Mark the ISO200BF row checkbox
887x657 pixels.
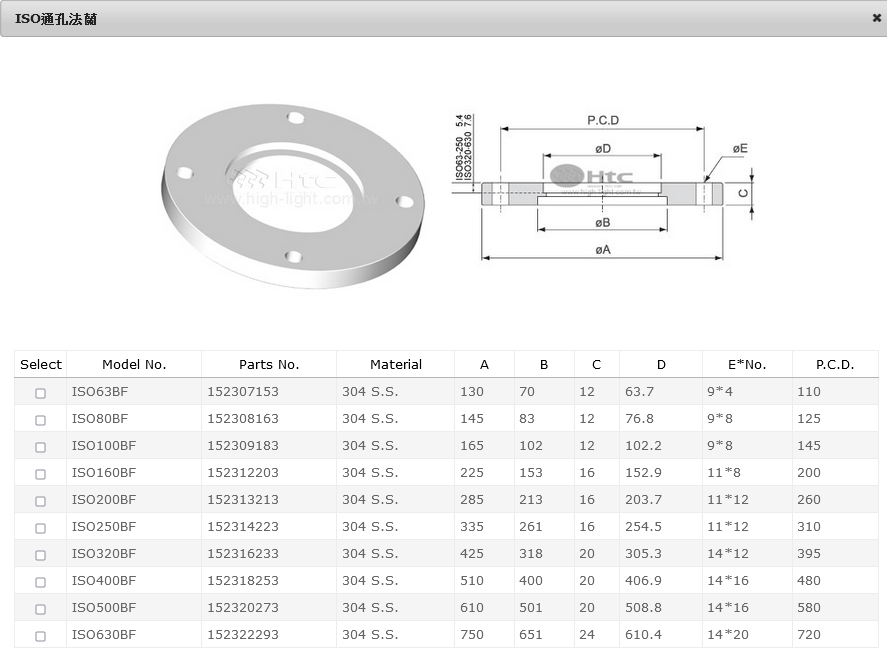pos(41,501)
